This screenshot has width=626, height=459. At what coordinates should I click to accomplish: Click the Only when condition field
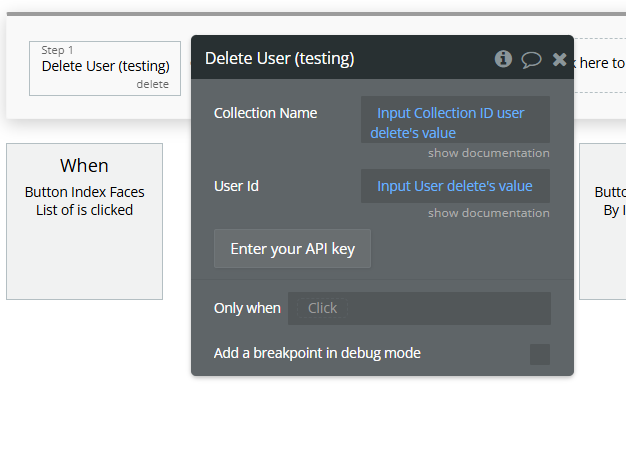pos(419,308)
